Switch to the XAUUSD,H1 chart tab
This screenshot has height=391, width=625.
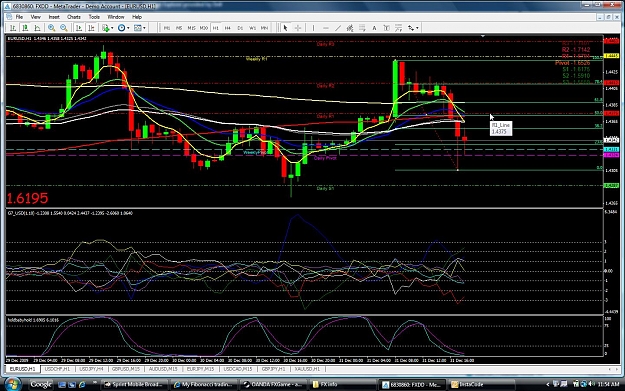click(307, 369)
